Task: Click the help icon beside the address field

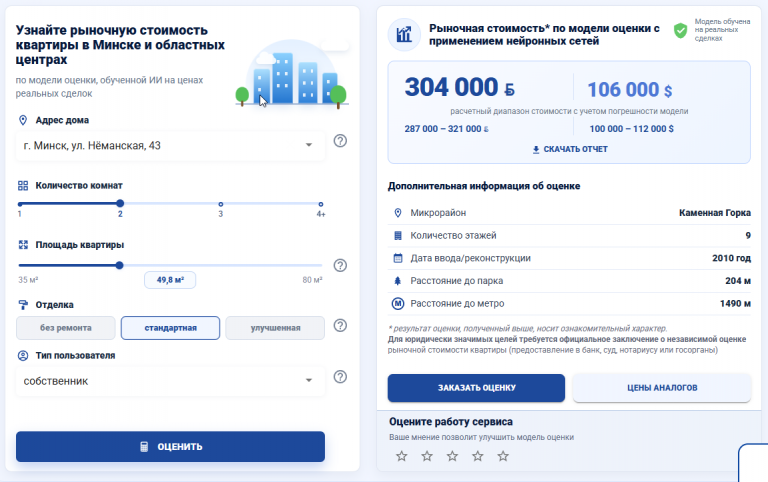Action: click(340, 141)
